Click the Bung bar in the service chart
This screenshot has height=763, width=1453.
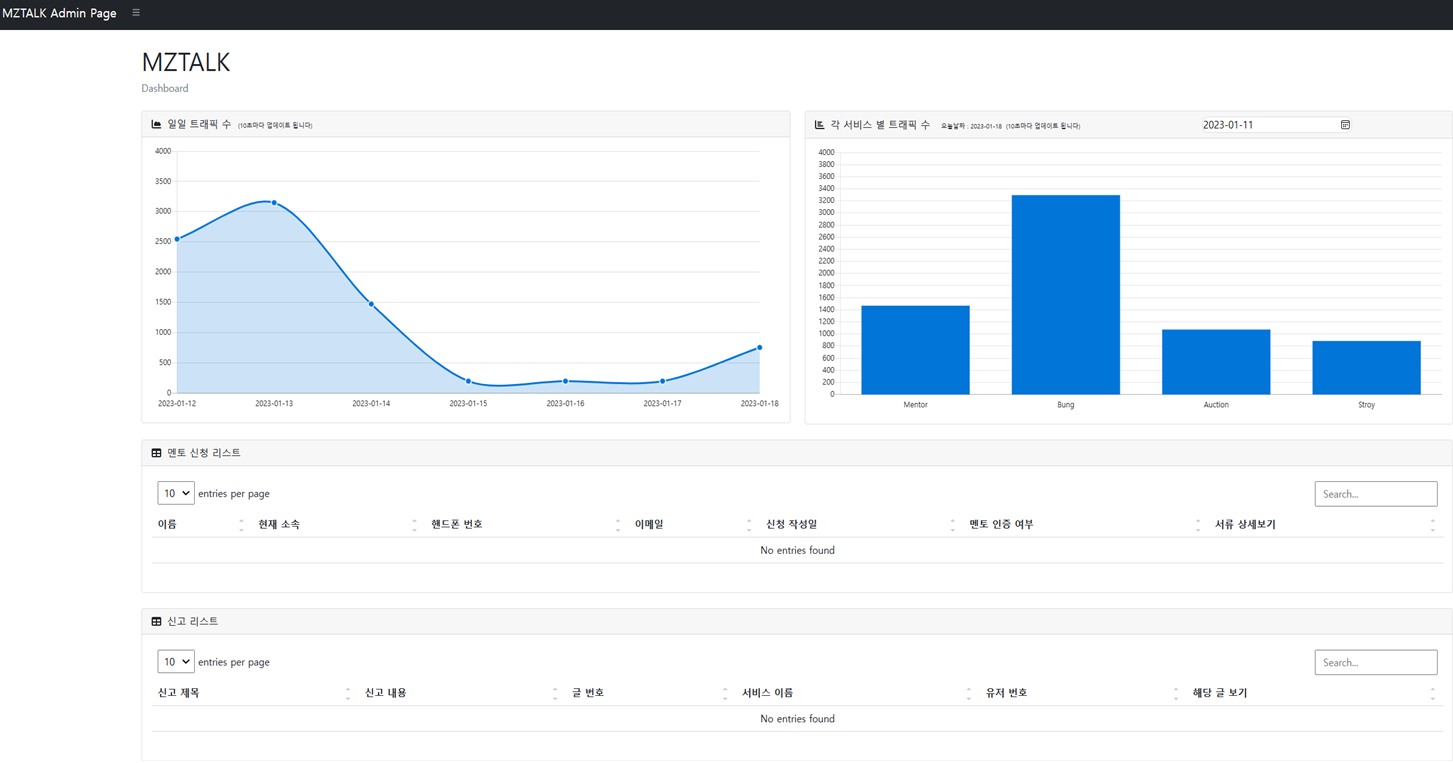1066,295
